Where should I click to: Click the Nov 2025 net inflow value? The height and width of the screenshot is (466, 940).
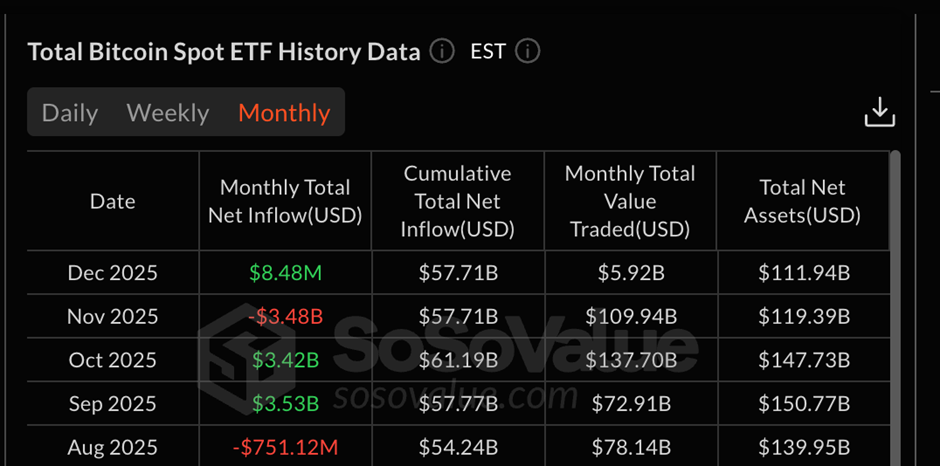pyautogui.click(x=285, y=317)
